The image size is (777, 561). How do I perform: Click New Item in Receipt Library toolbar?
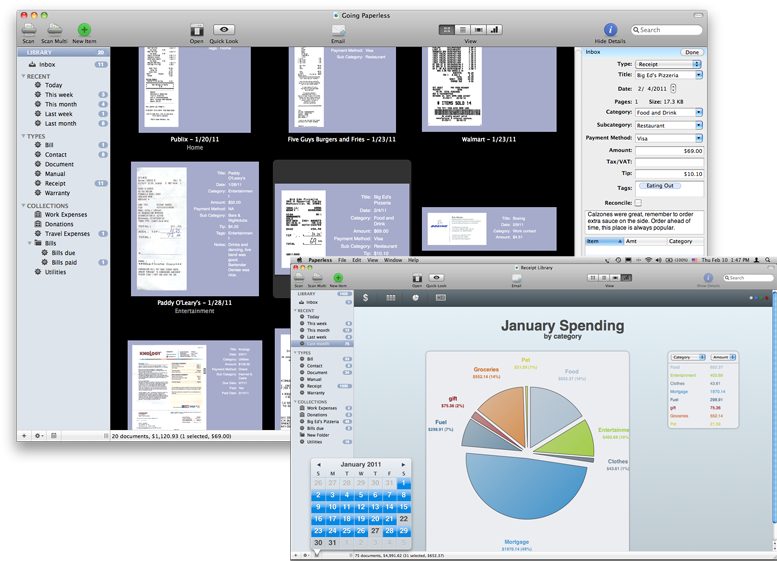point(338,280)
